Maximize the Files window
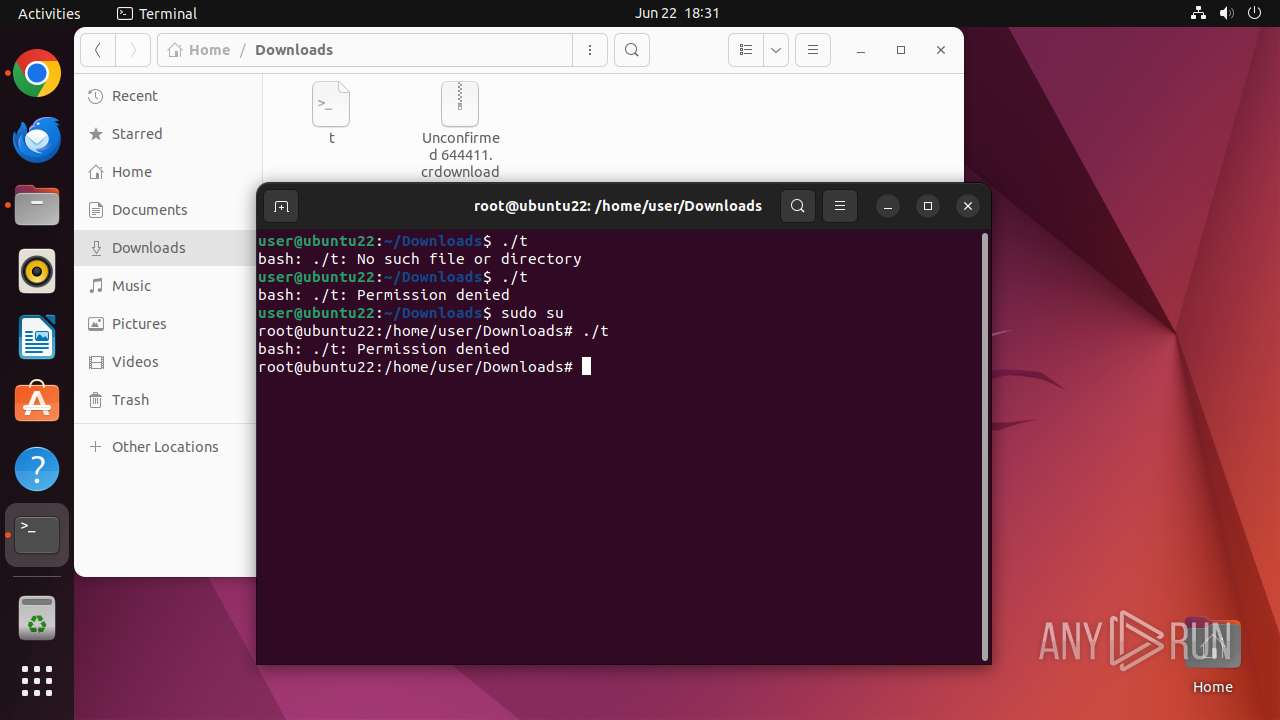The height and width of the screenshot is (720, 1280). (901, 50)
